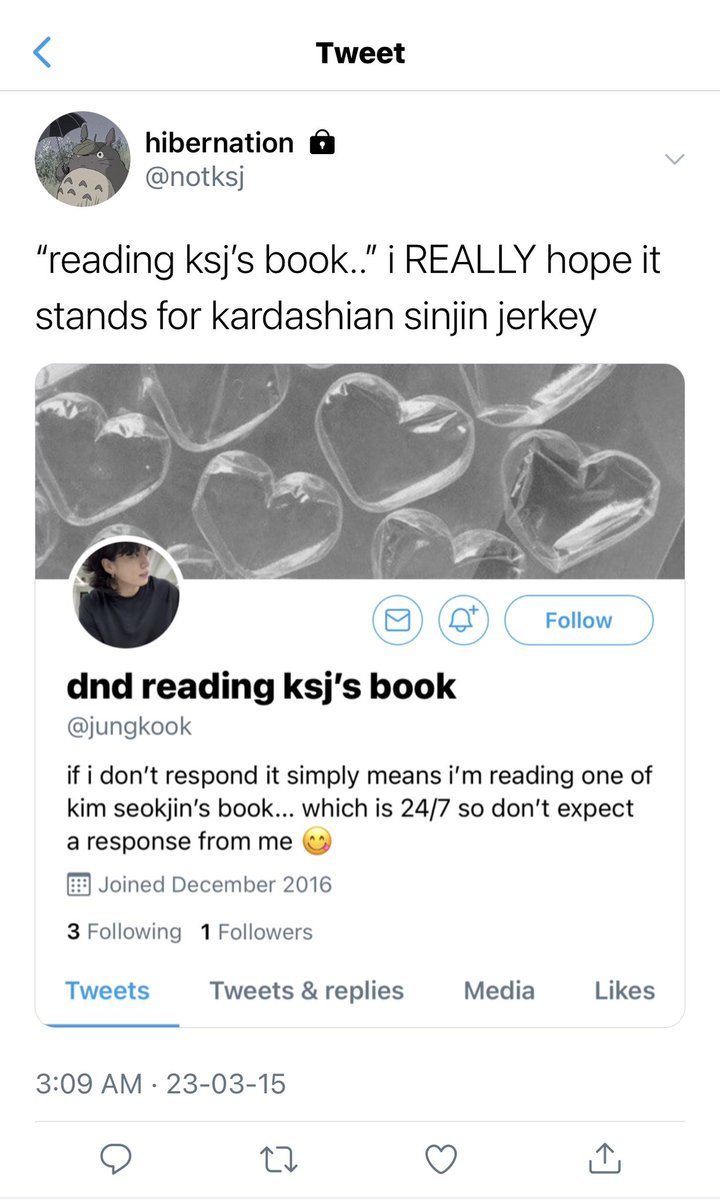Viewport: 720px width, 1200px height.
Task: Open the @notksj handle
Action: coord(195,177)
